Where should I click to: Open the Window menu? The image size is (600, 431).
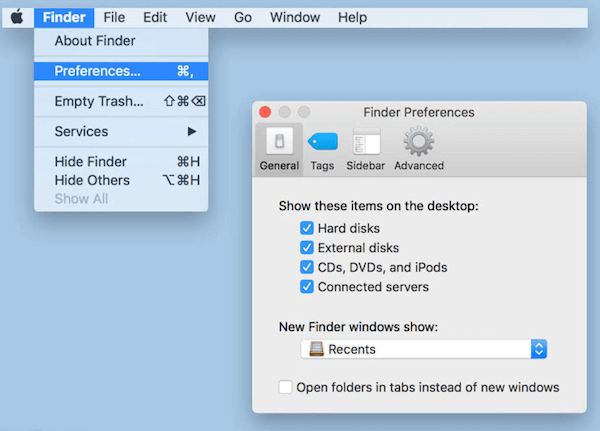(295, 18)
